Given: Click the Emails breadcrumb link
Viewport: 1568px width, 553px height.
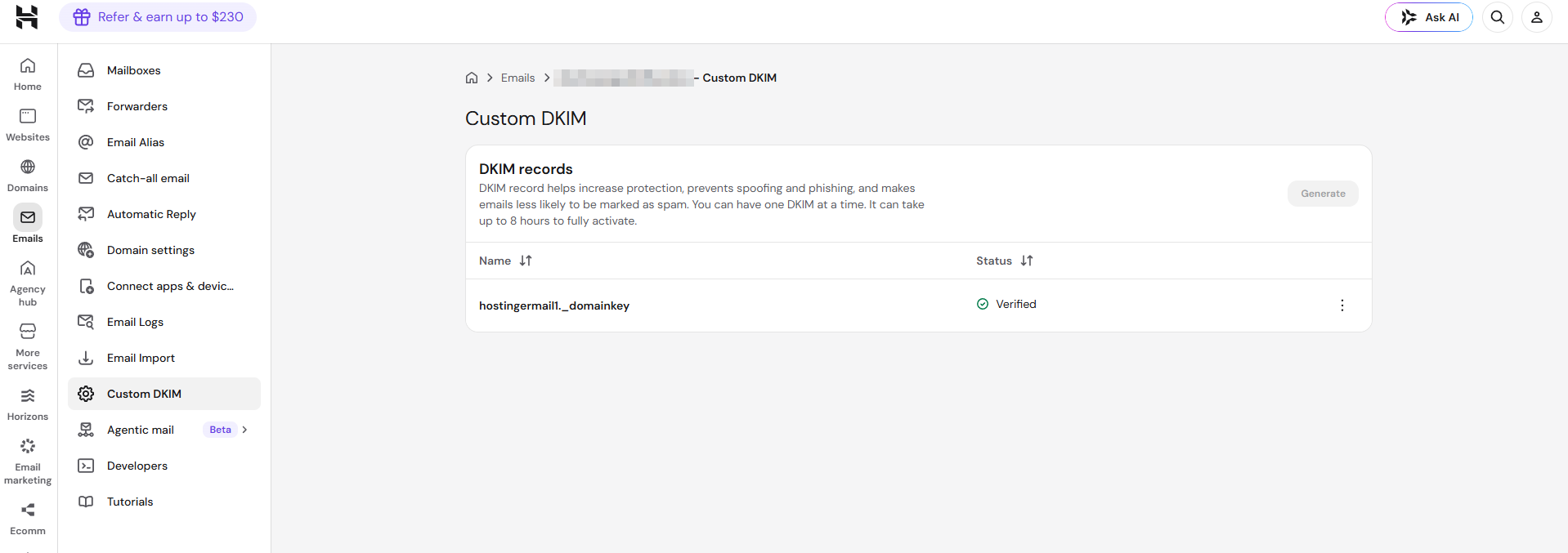Looking at the screenshot, I should coord(517,78).
